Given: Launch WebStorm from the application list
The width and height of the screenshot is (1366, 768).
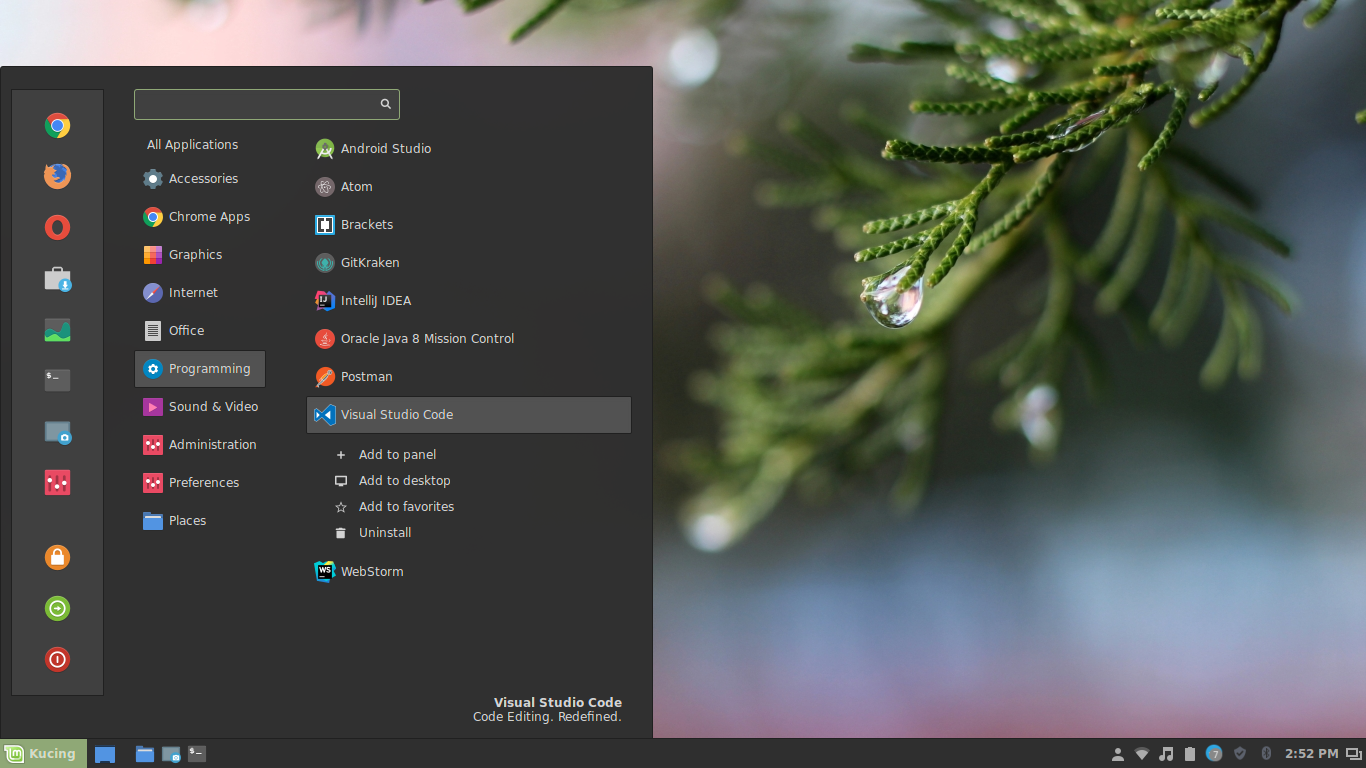Looking at the screenshot, I should click(371, 571).
